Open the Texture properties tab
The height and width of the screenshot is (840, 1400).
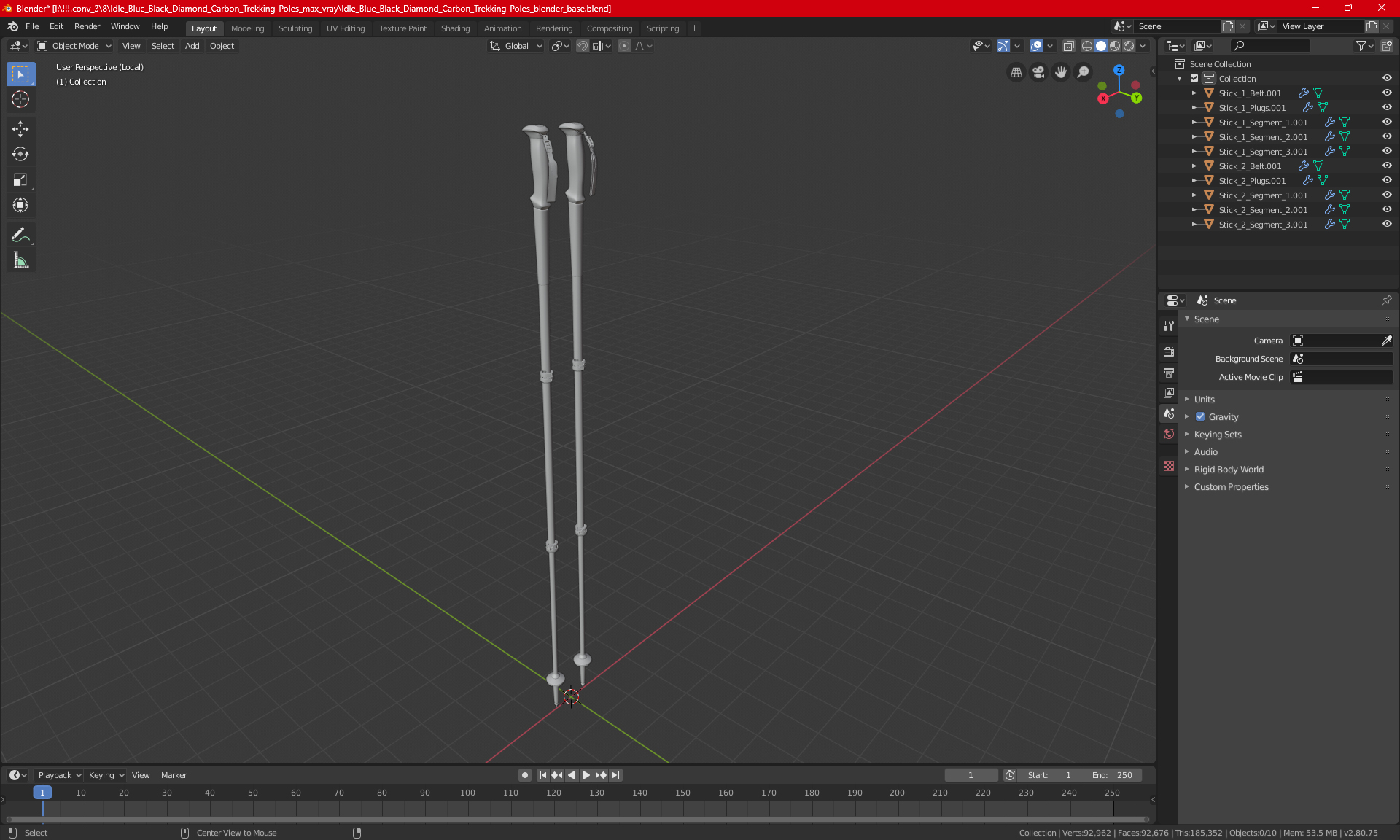click(x=1169, y=466)
